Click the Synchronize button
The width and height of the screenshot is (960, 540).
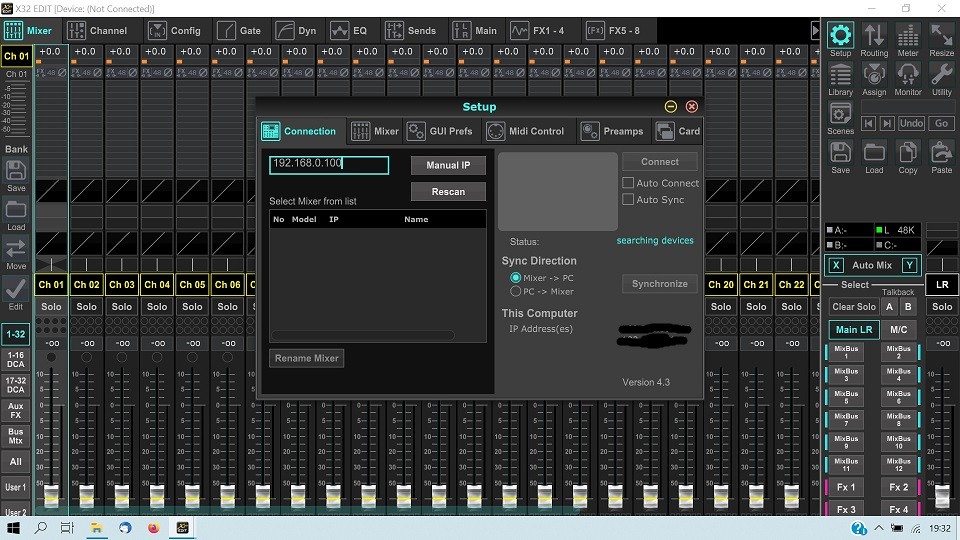point(659,283)
